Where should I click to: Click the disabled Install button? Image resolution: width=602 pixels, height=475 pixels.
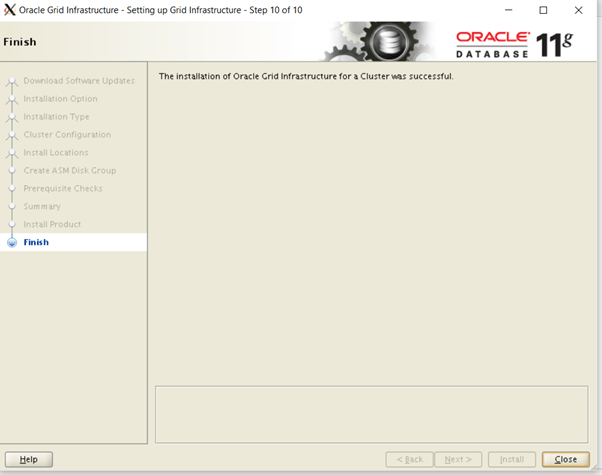511,459
